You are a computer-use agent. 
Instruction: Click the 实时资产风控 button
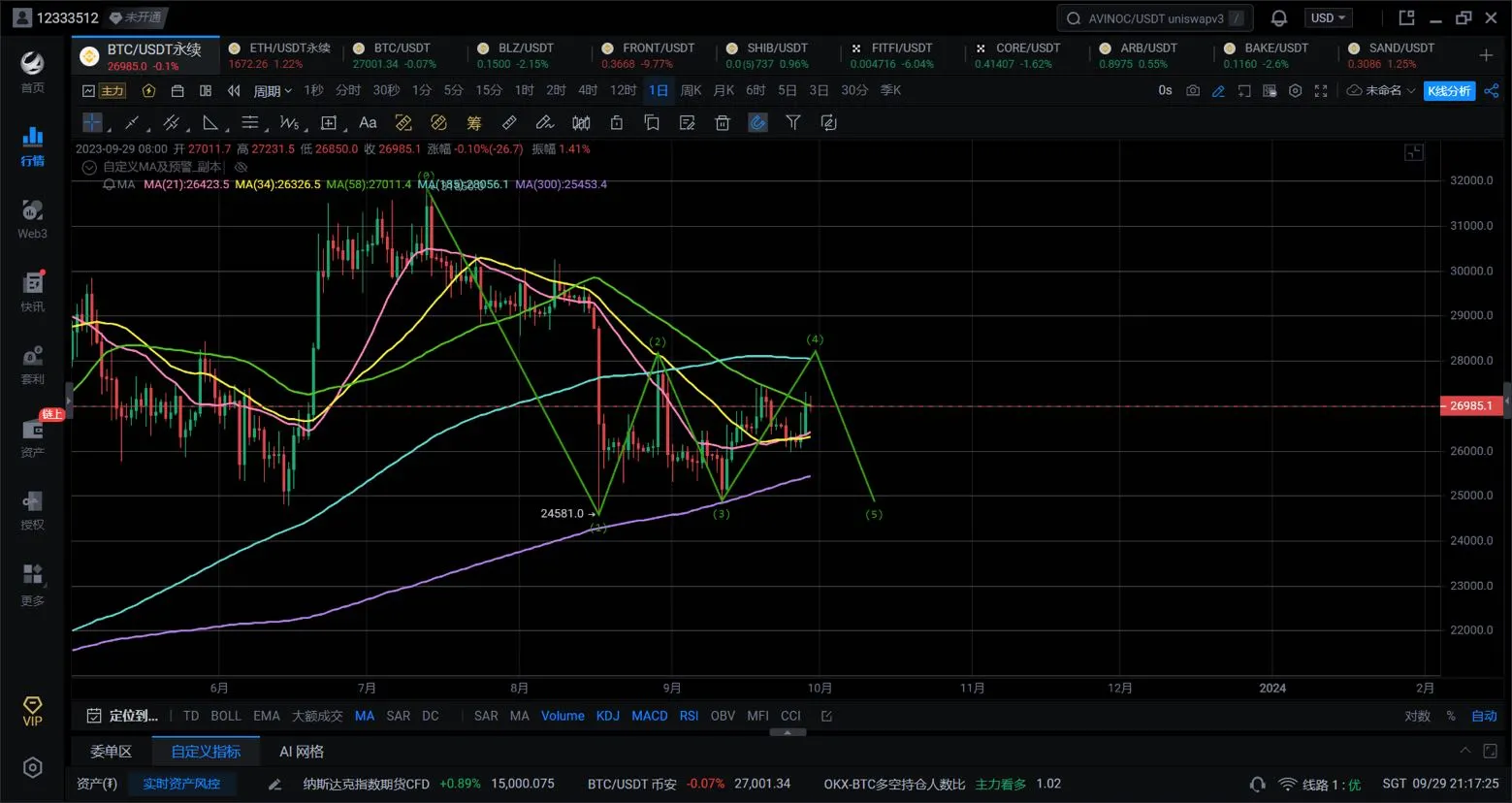tap(181, 784)
